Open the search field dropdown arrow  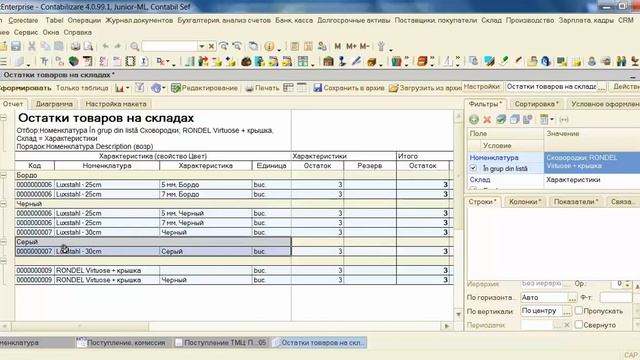(202, 47)
